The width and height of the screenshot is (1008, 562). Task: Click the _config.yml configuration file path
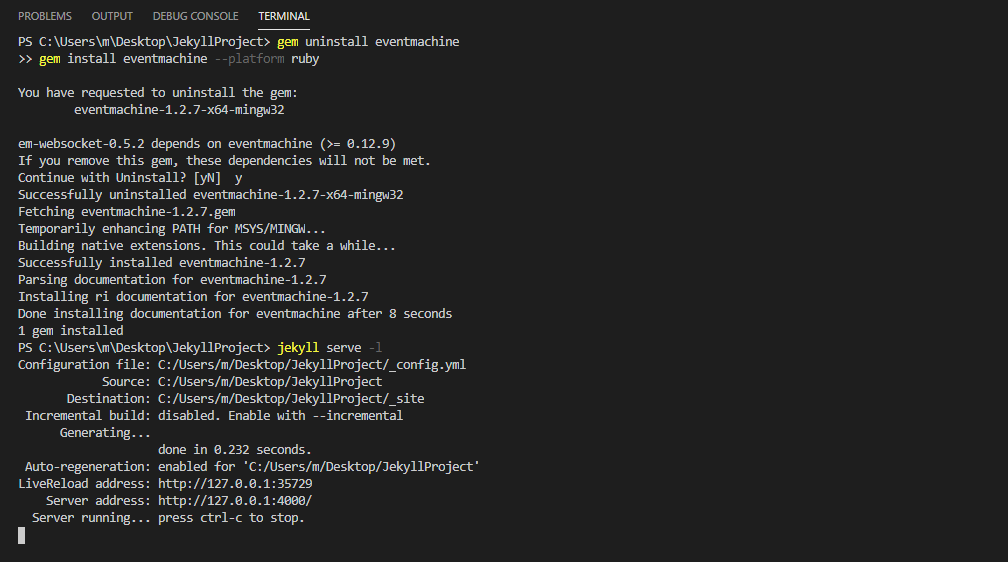tap(312, 364)
